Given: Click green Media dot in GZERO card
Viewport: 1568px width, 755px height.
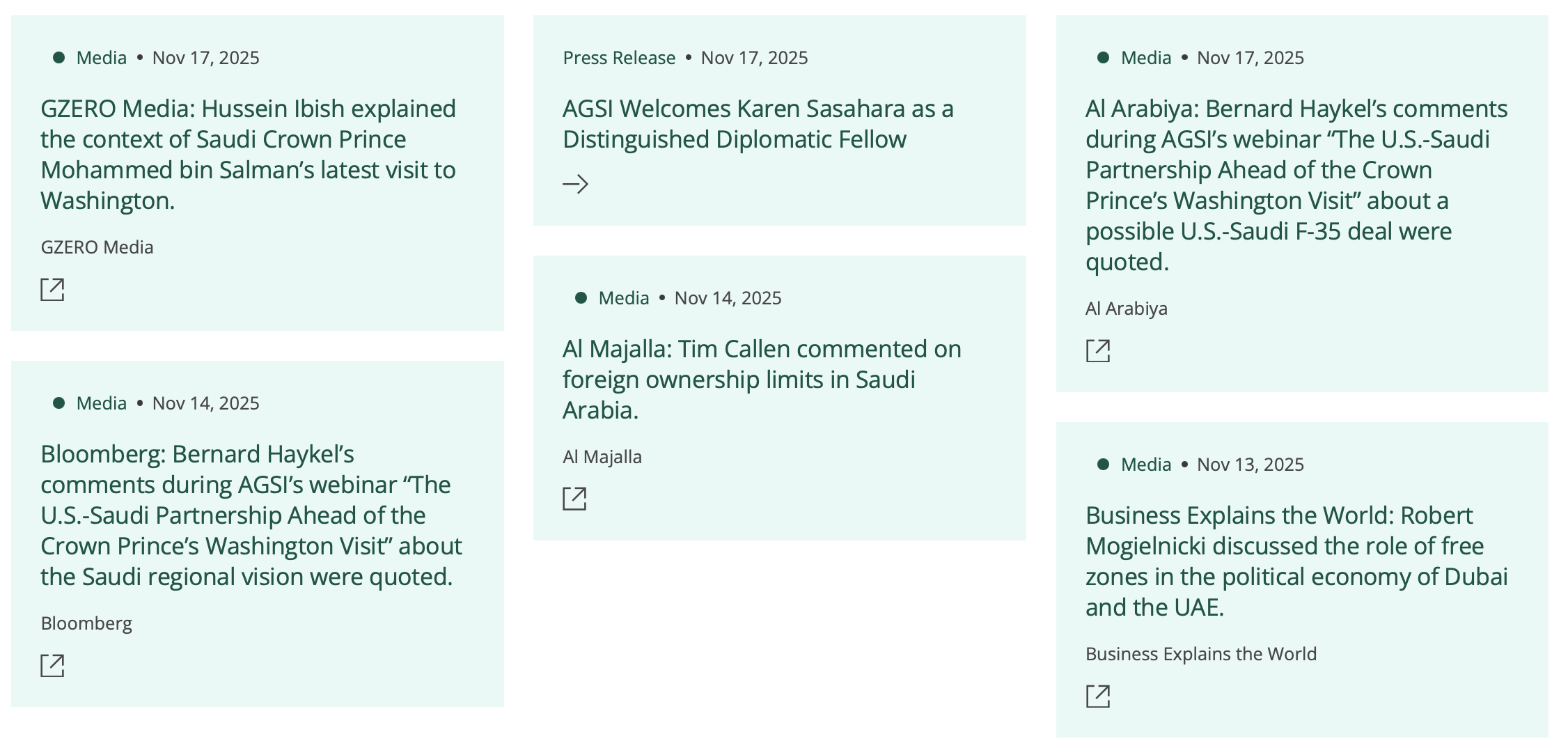Looking at the screenshot, I should pyautogui.click(x=59, y=57).
